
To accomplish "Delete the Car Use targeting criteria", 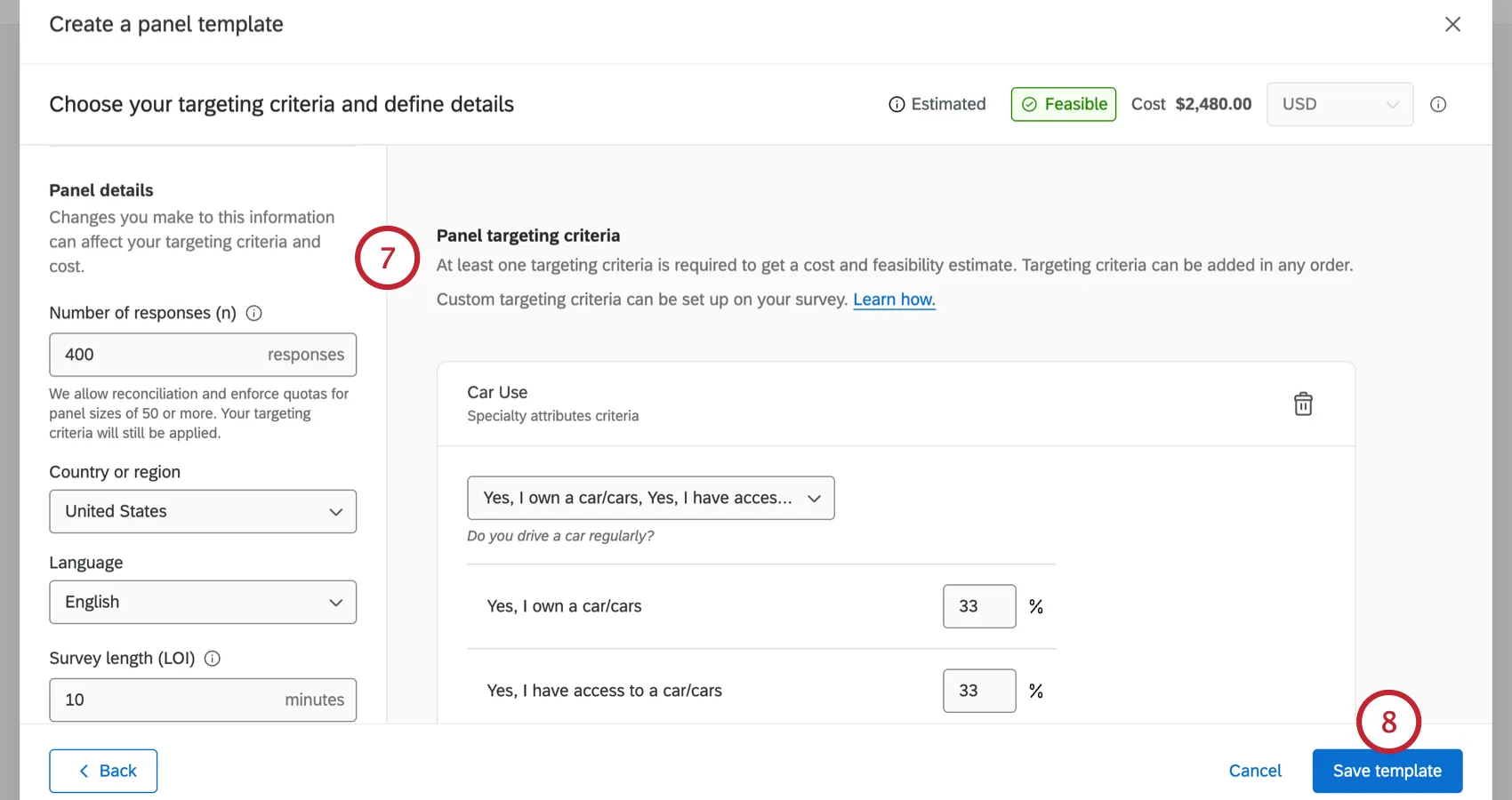I will (x=1303, y=404).
